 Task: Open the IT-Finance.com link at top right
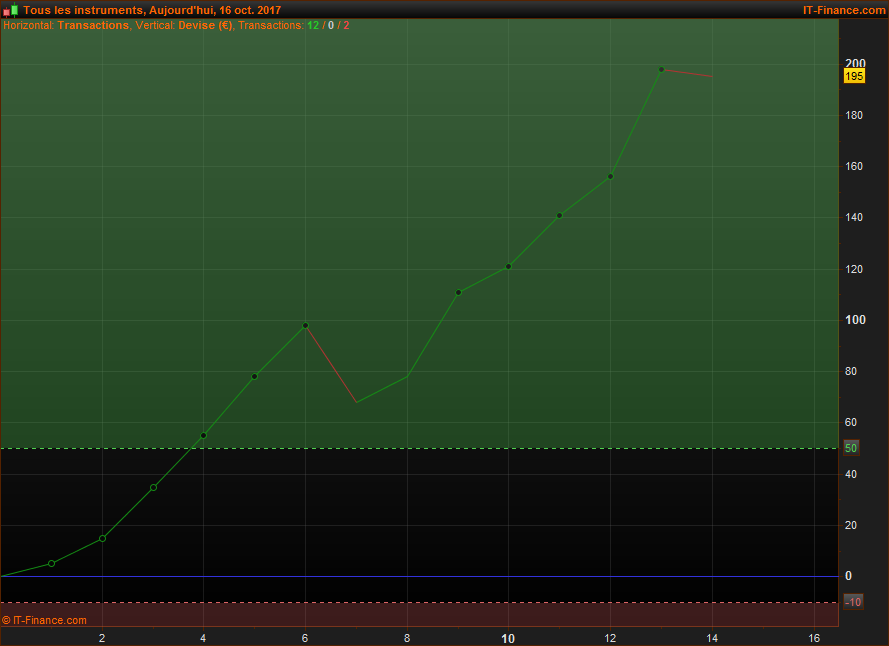point(843,10)
